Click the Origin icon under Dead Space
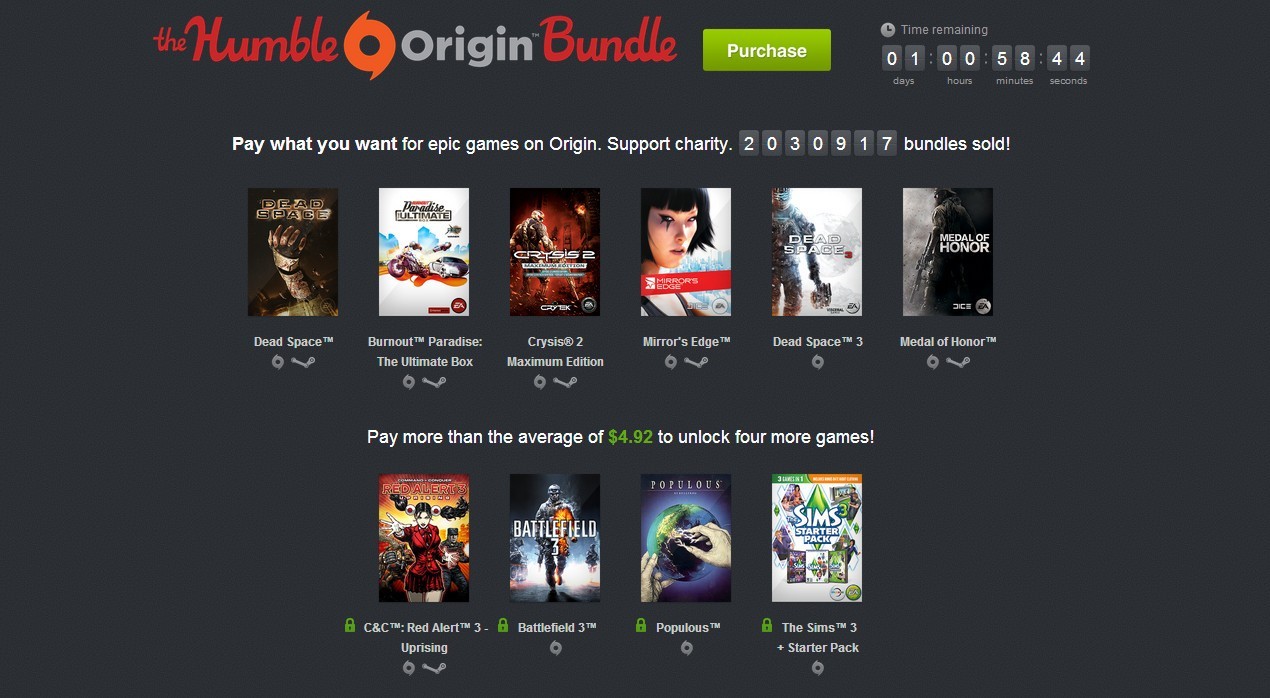The image size is (1270, 698). tap(278, 362)
